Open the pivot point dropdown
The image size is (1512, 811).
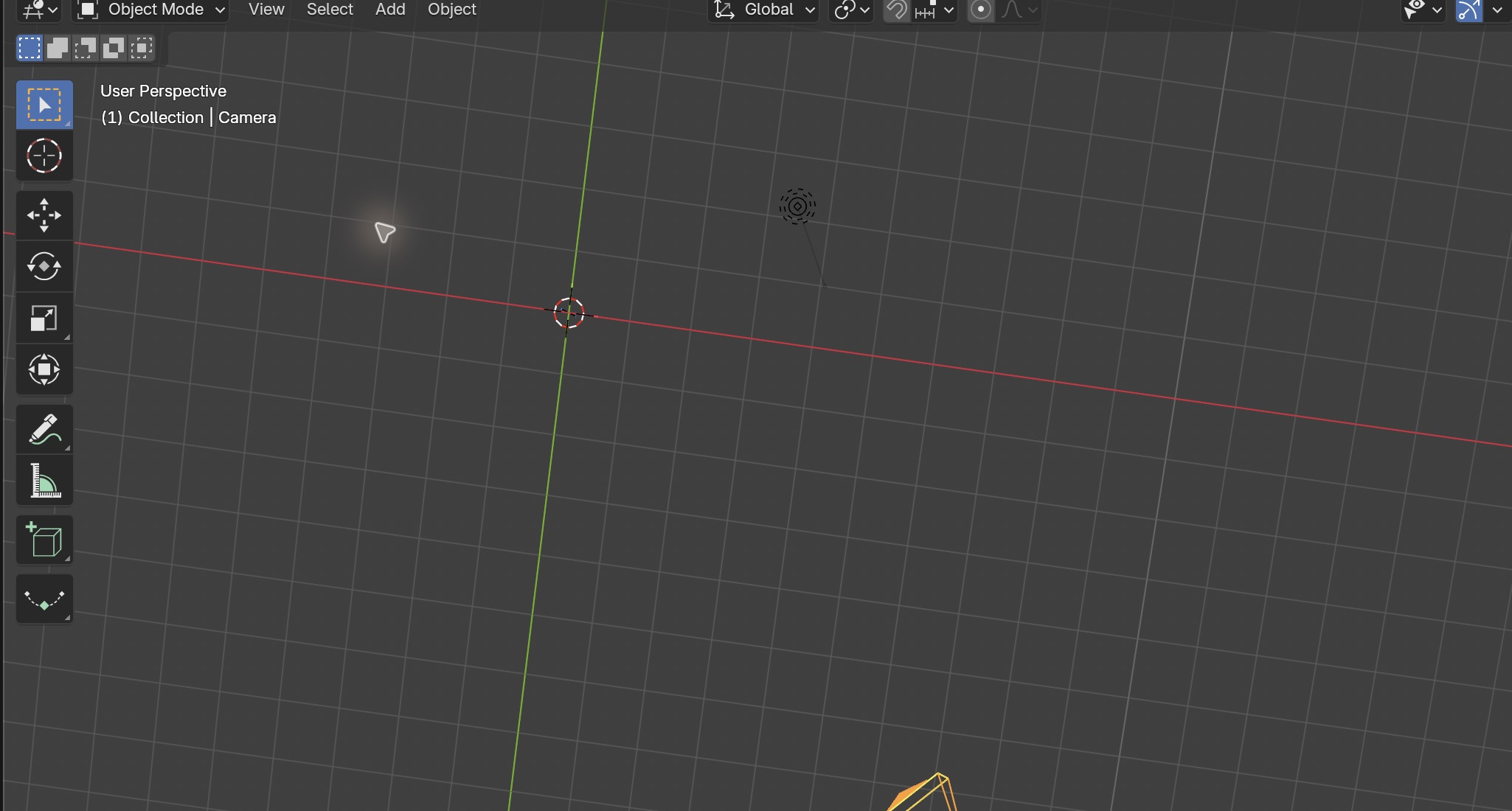click(852, 10)
